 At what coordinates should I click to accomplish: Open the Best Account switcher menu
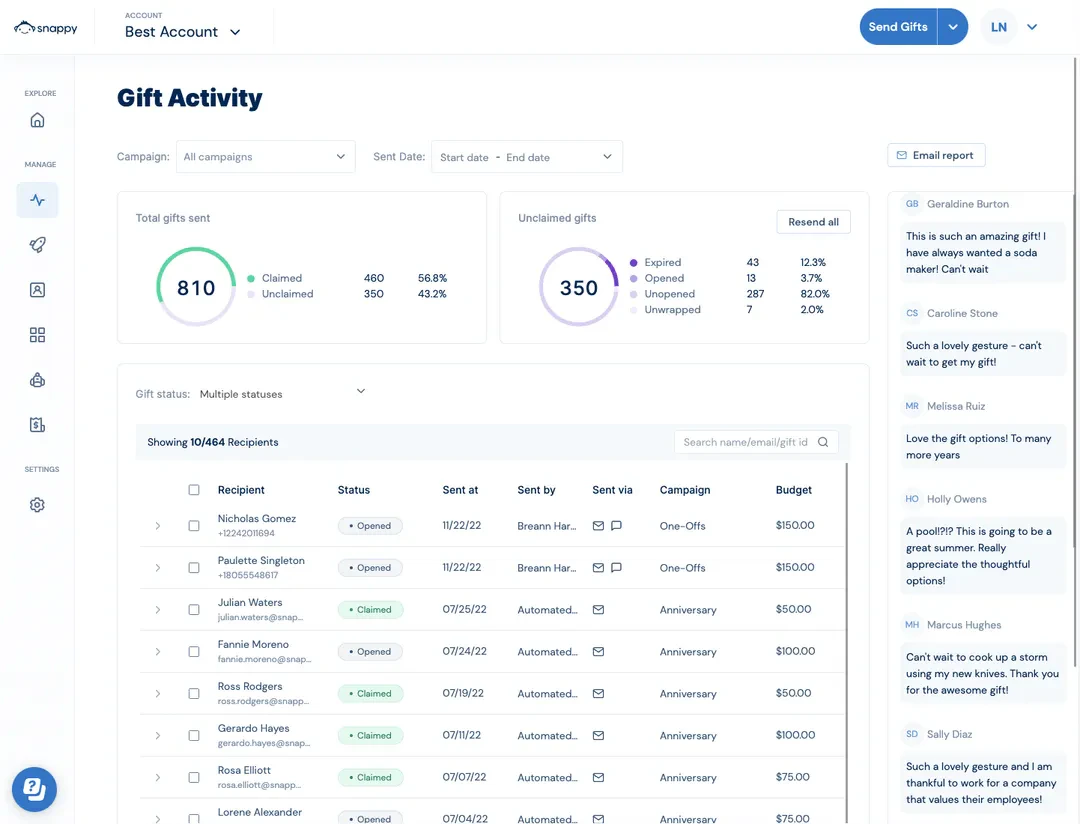point(183,32)
